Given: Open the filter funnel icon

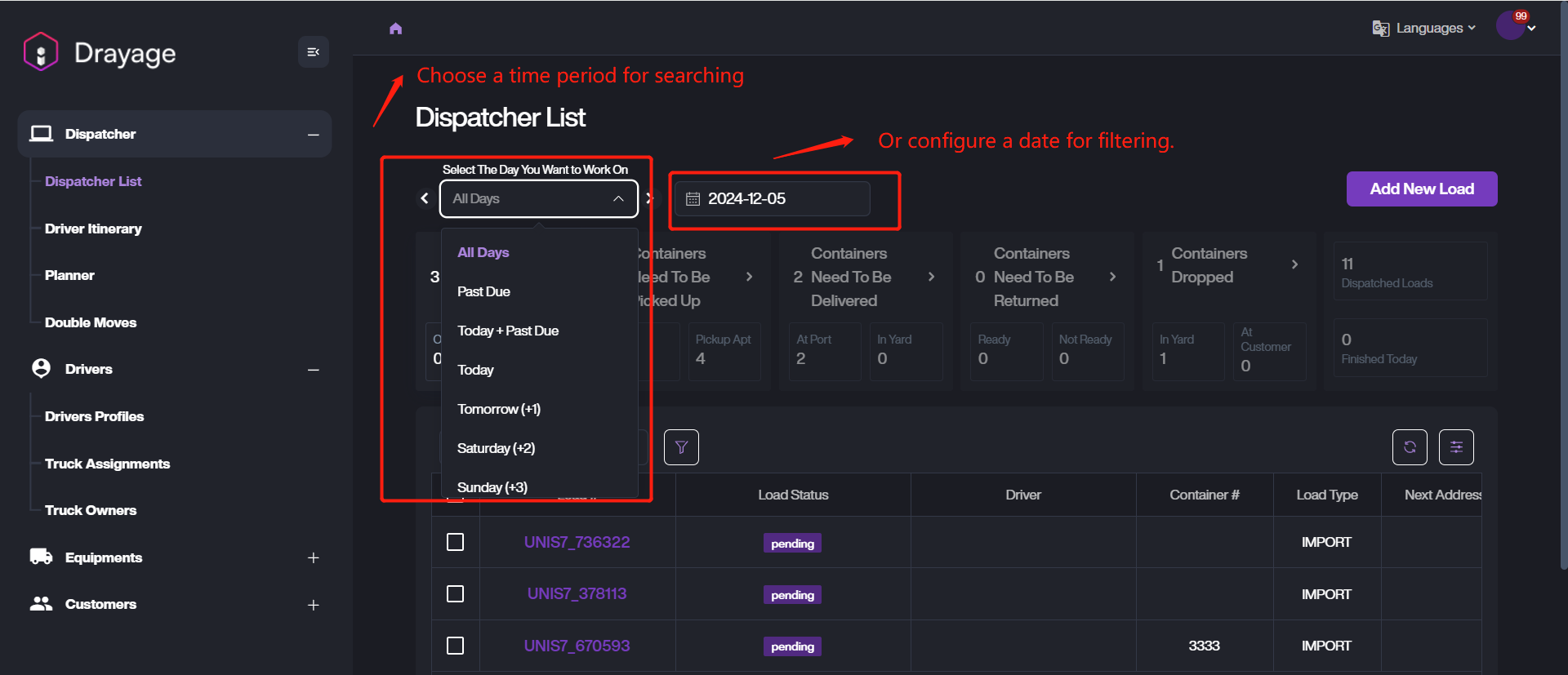Looking at the screenshot, I should pyautogui.click(x=681, y=447).
